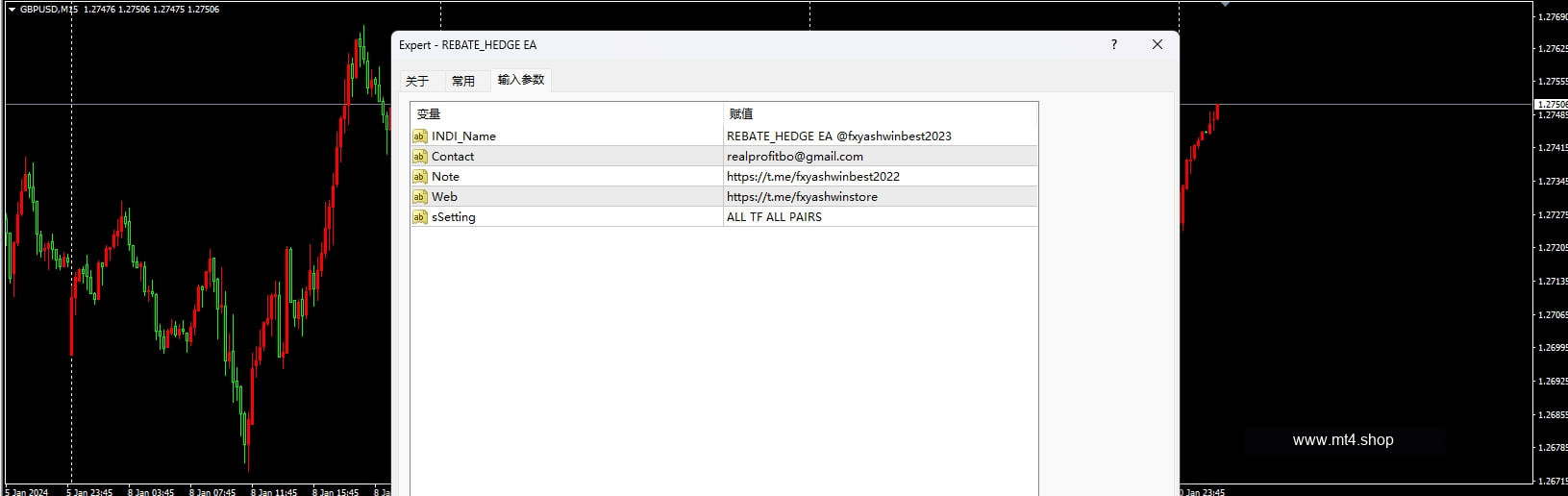Screen dimensions: 1568x496
Task: Select the 输入参数 tab
Action: [x=521, y=80]
